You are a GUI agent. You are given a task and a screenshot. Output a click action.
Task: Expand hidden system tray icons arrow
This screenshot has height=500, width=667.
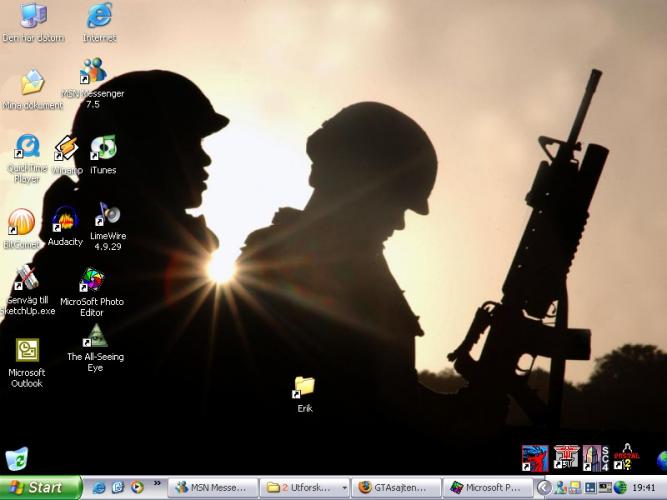[544, 488]
